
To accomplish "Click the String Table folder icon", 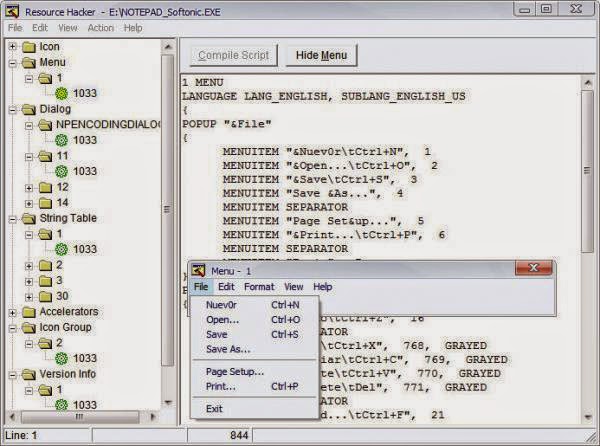I will [29, 218].
